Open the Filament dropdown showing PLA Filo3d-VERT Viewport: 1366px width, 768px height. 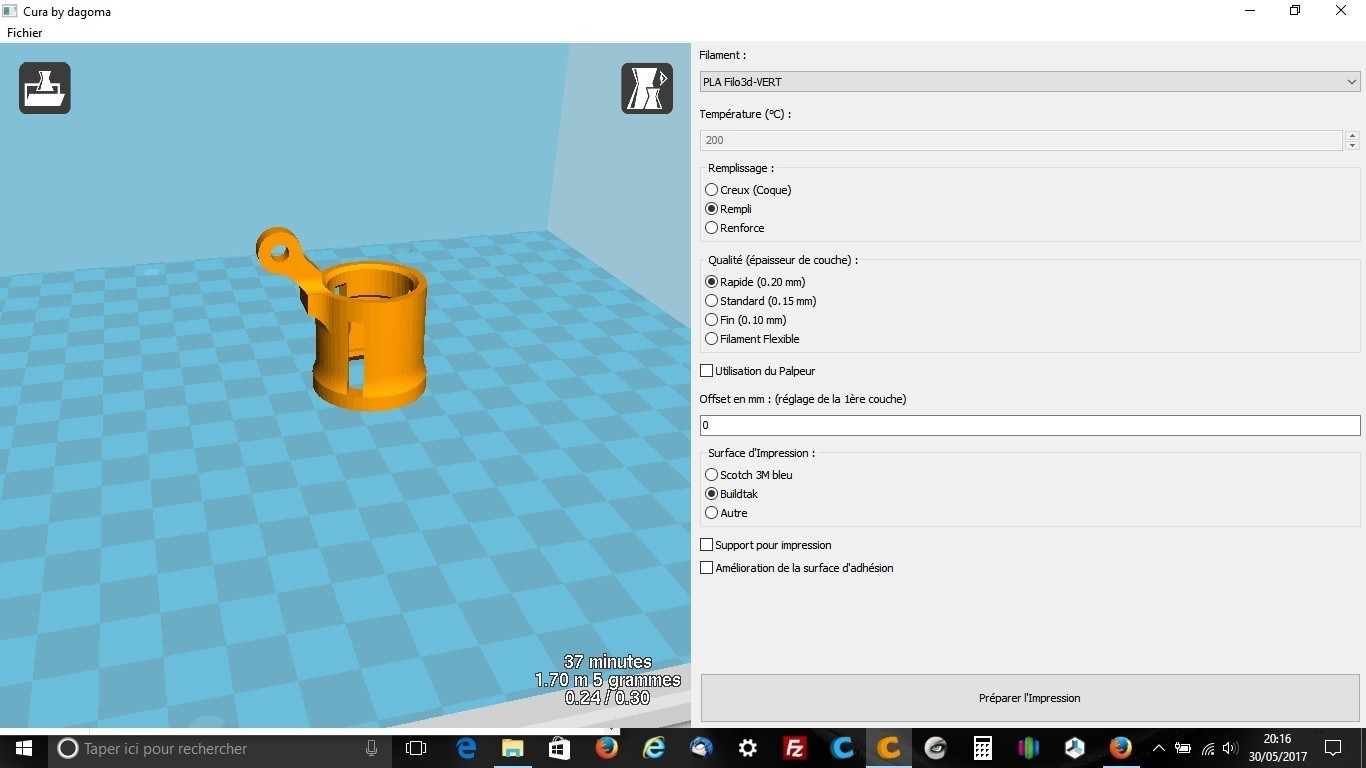click(1030, 82)
